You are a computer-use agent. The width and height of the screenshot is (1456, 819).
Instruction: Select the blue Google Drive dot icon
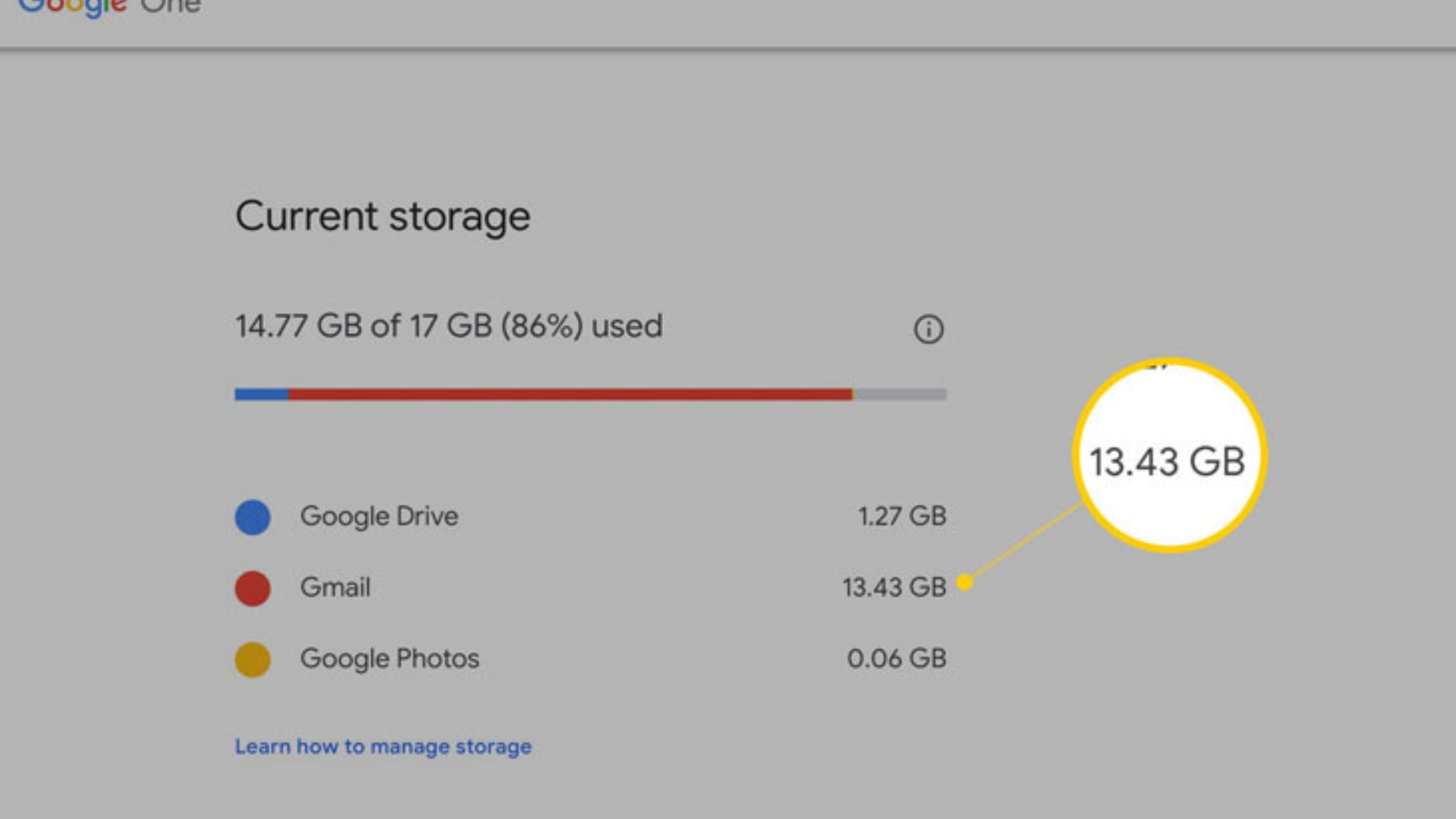pyautogui.click(x=253, y=517)
